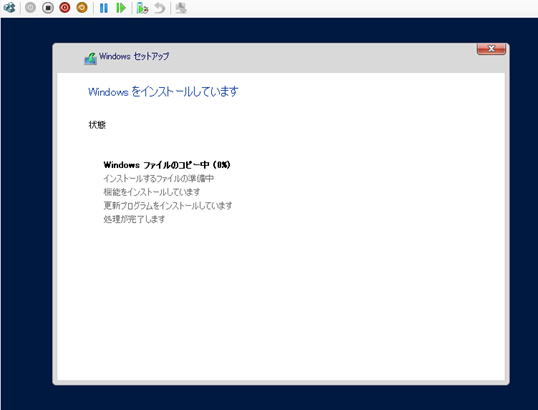Click the Ctrl+Alt+Delete toolbar icon

click(x=9, y=8)
